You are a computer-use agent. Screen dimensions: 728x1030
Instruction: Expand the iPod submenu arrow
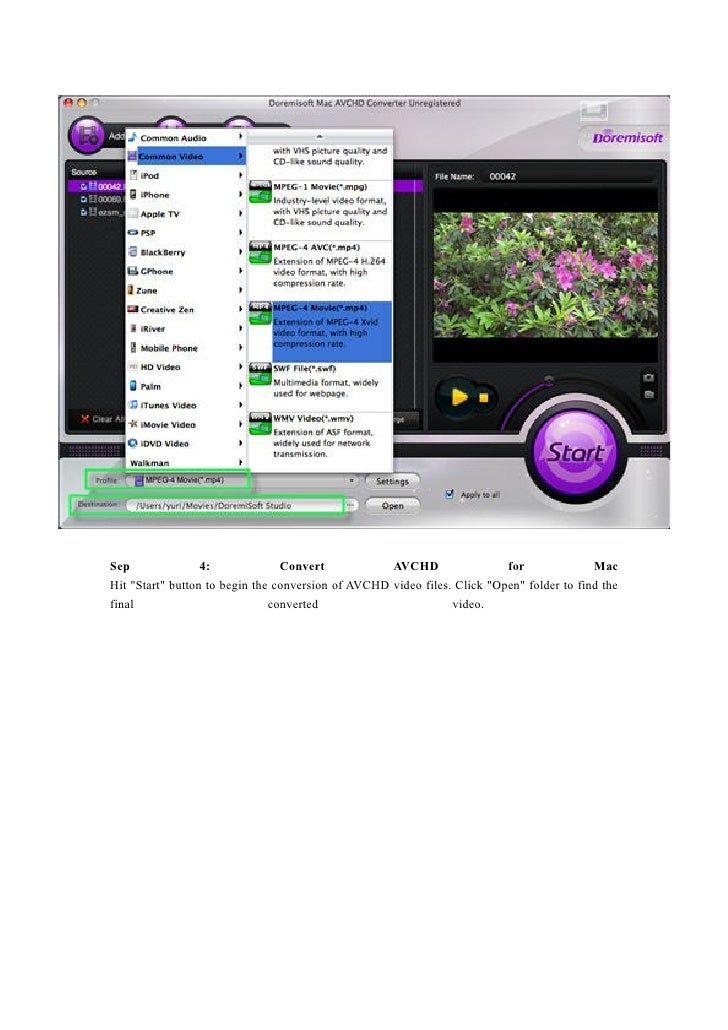click(x=240, y=175)
